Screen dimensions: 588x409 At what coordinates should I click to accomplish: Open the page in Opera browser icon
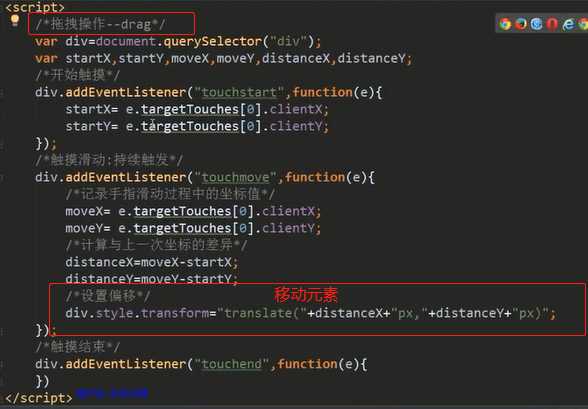pyautogui.click(x=552, y=24)
